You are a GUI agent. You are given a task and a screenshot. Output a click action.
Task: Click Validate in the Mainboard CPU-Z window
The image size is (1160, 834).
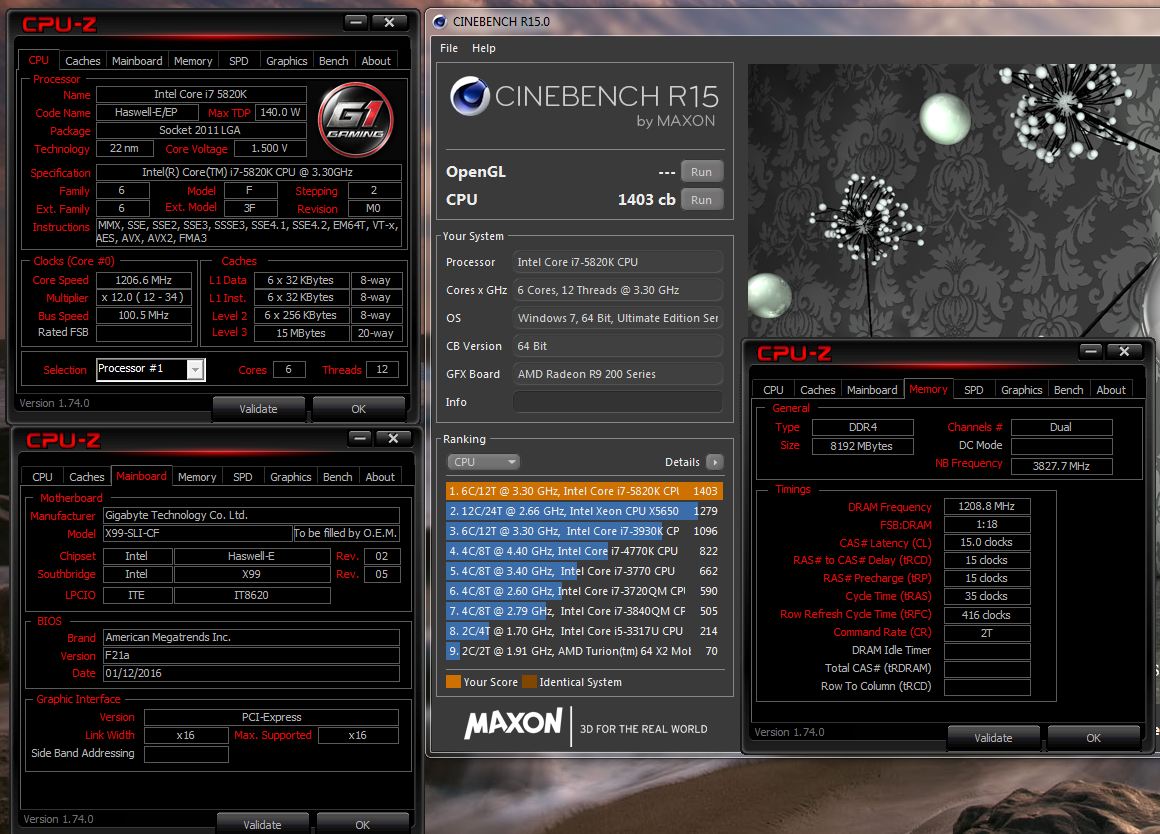pyautogui.click(x=263, y=824)
